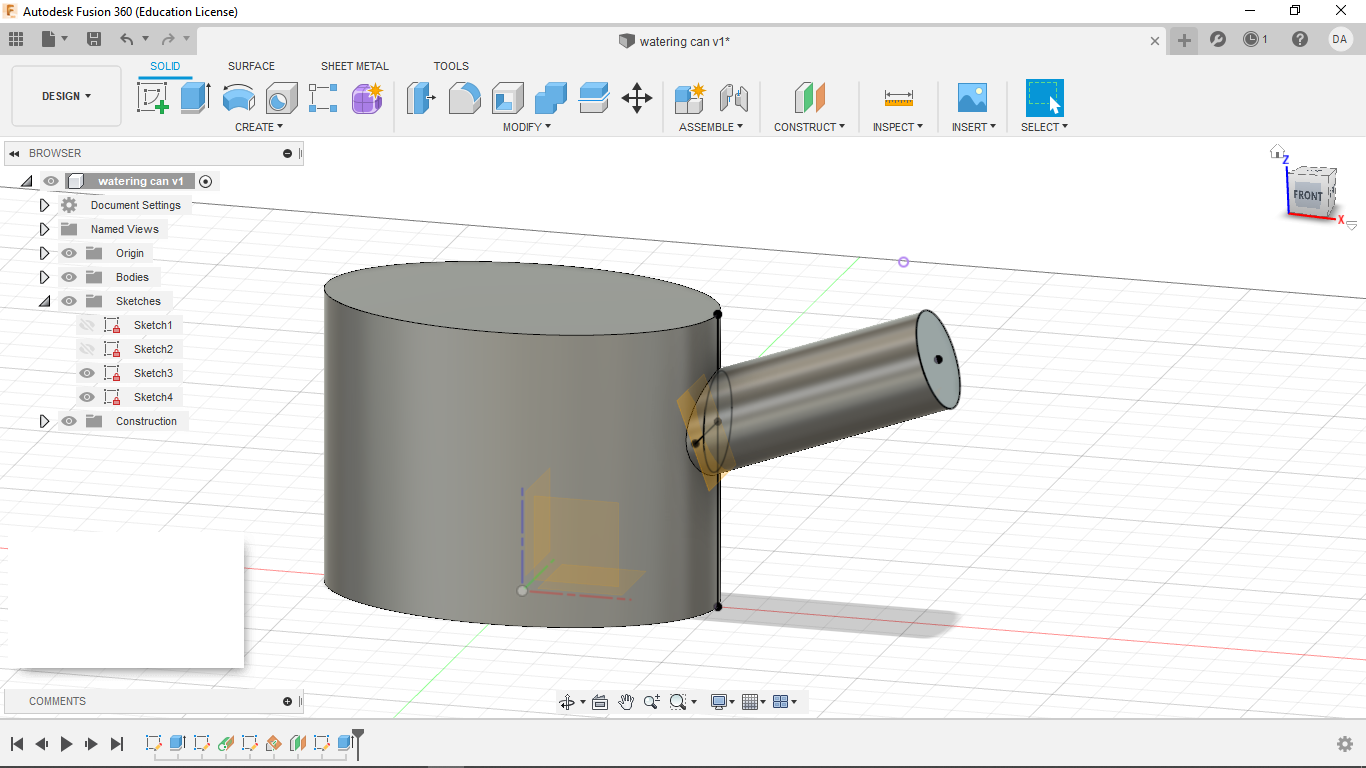Viewport: 1366px width, 768px height.
Task: Open the data panel grid icon
Action: point(16,39)
